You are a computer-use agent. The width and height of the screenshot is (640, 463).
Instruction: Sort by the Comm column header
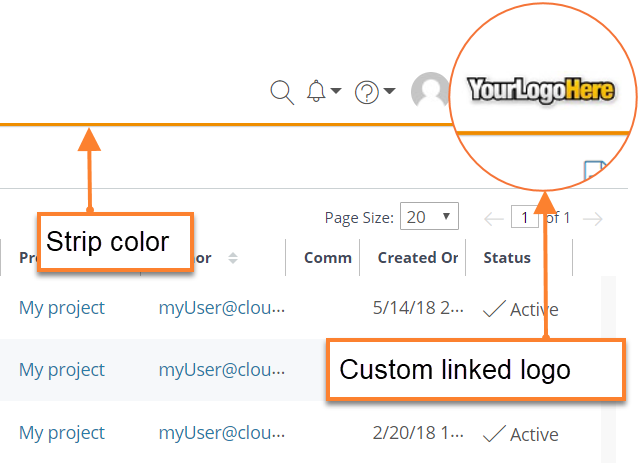point(328,258)
